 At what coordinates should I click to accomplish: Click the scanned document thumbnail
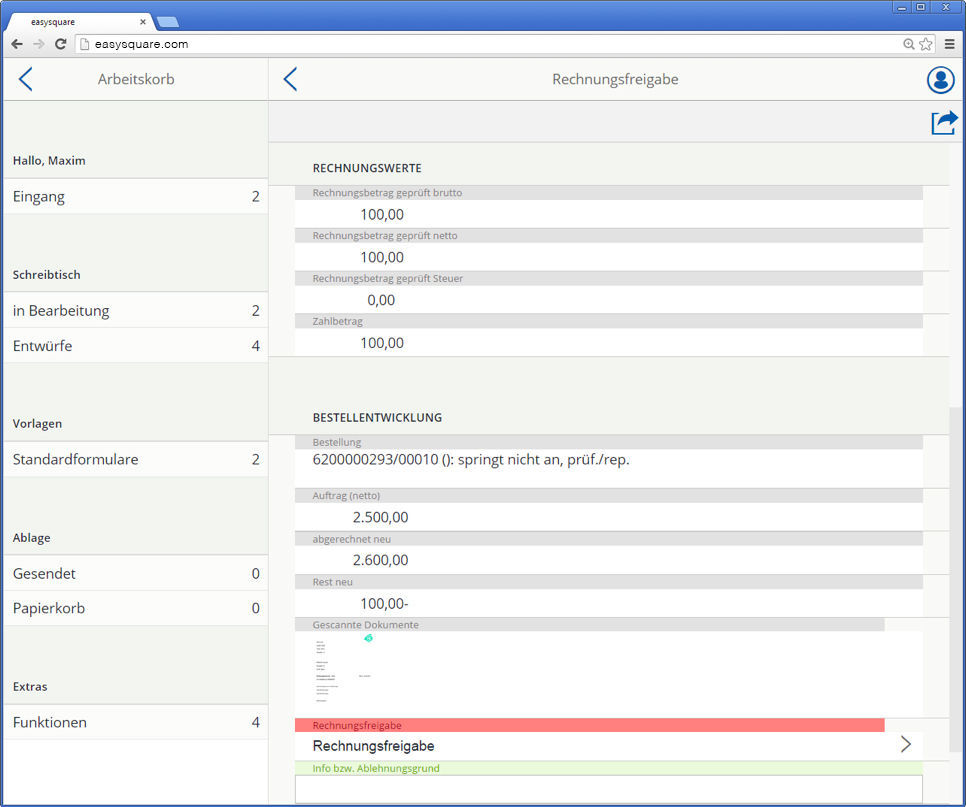click(x=340, y=671)
